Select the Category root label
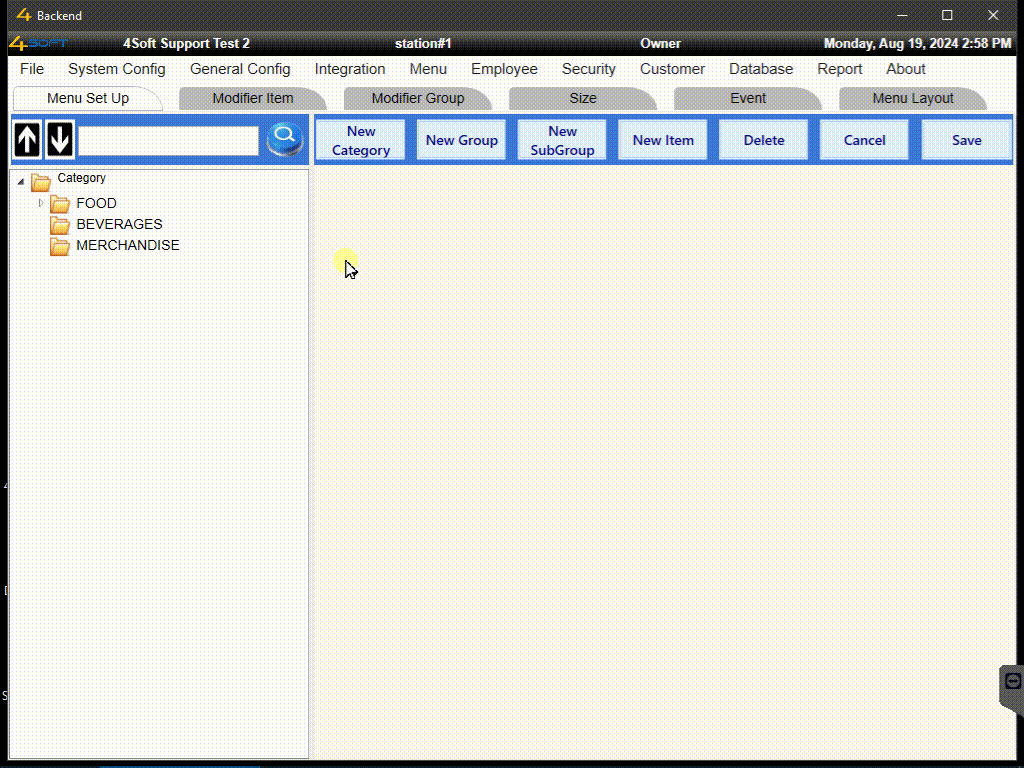Viewport: 1024px width, 768px height. pos(81,178)
